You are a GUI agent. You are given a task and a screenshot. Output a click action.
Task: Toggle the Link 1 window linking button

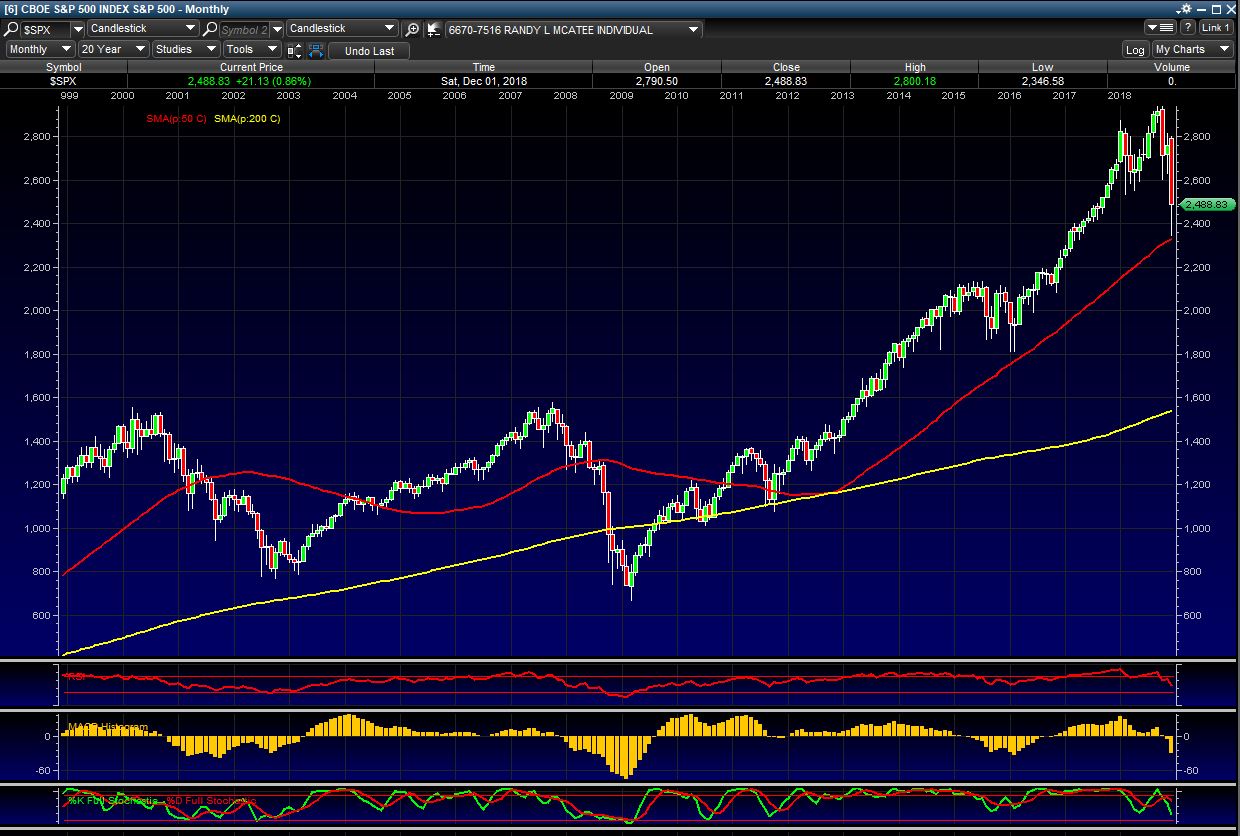(1216, 28)
